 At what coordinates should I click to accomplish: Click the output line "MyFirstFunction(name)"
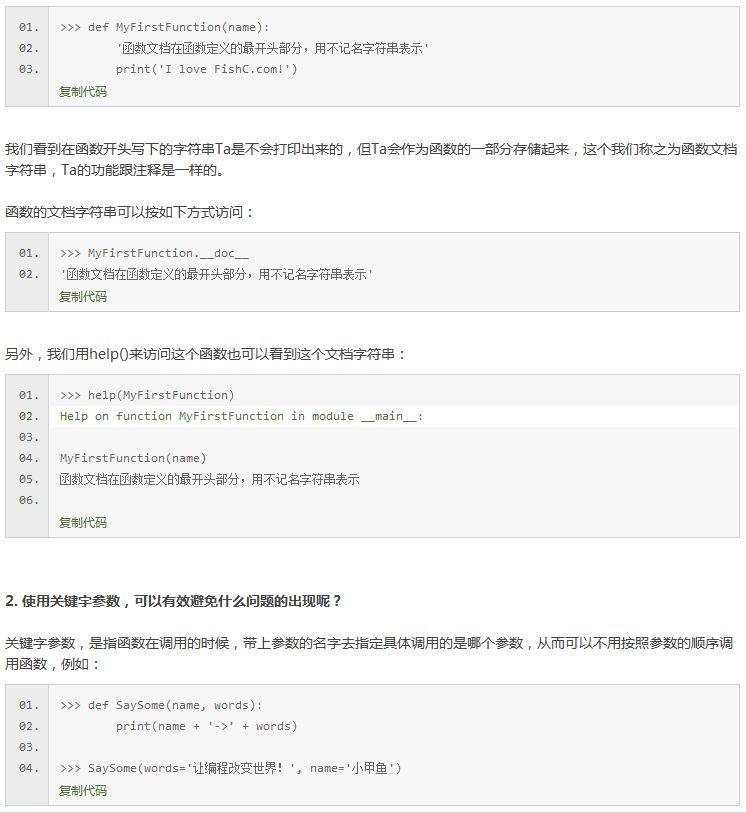pos(133,458)
